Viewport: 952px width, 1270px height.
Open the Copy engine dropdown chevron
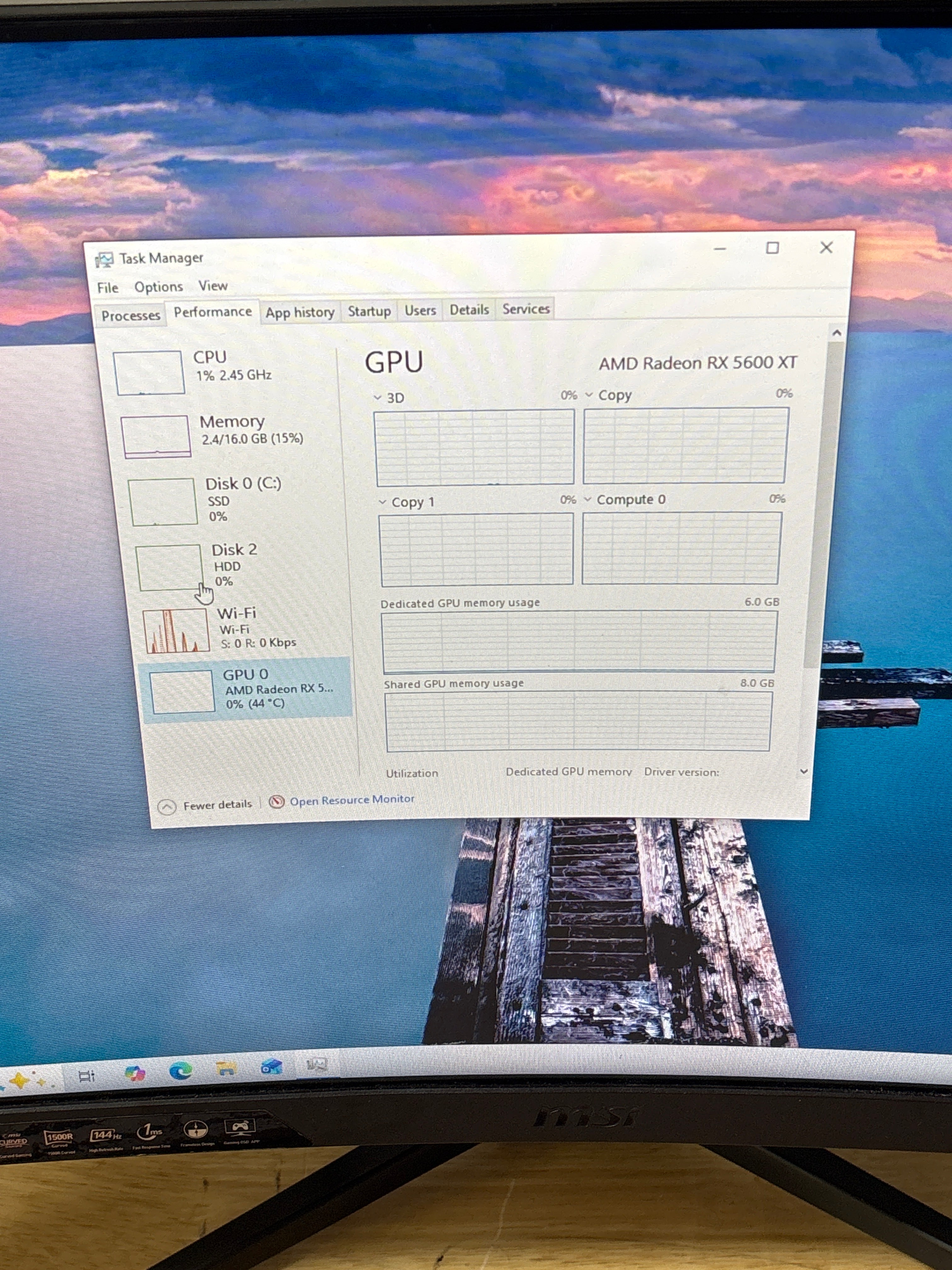(x=589, y=395)
